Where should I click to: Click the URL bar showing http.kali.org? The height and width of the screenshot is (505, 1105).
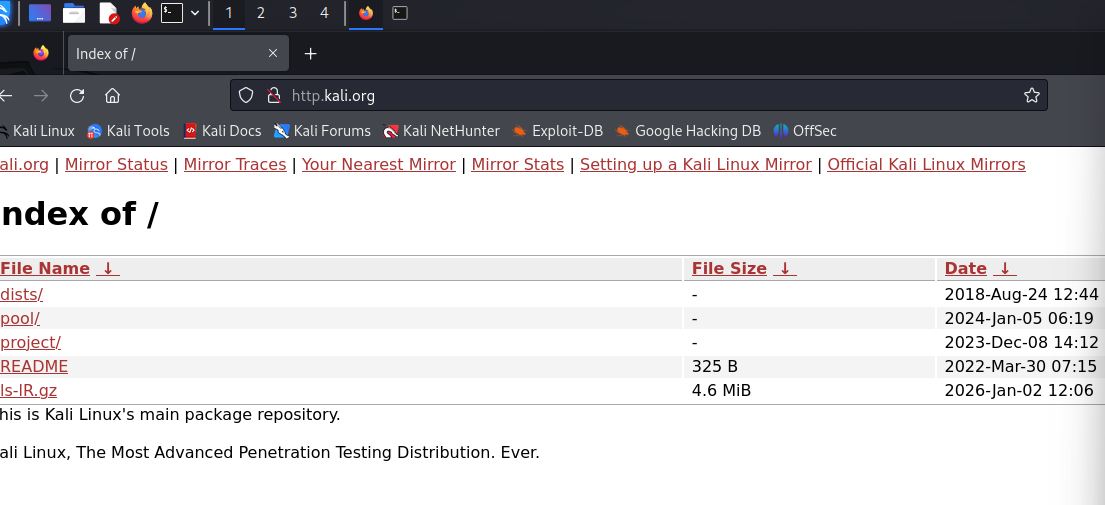point(638,96)
